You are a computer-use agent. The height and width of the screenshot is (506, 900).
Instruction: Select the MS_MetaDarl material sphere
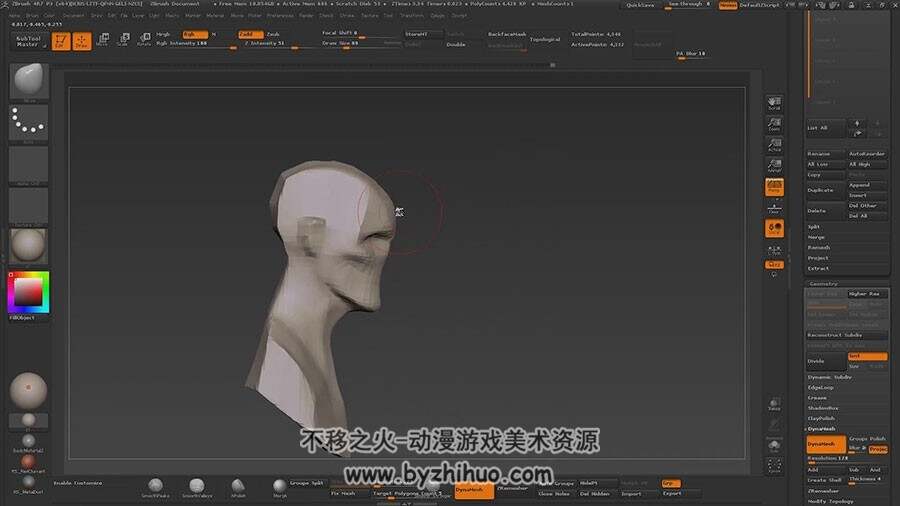click(28, 482)
